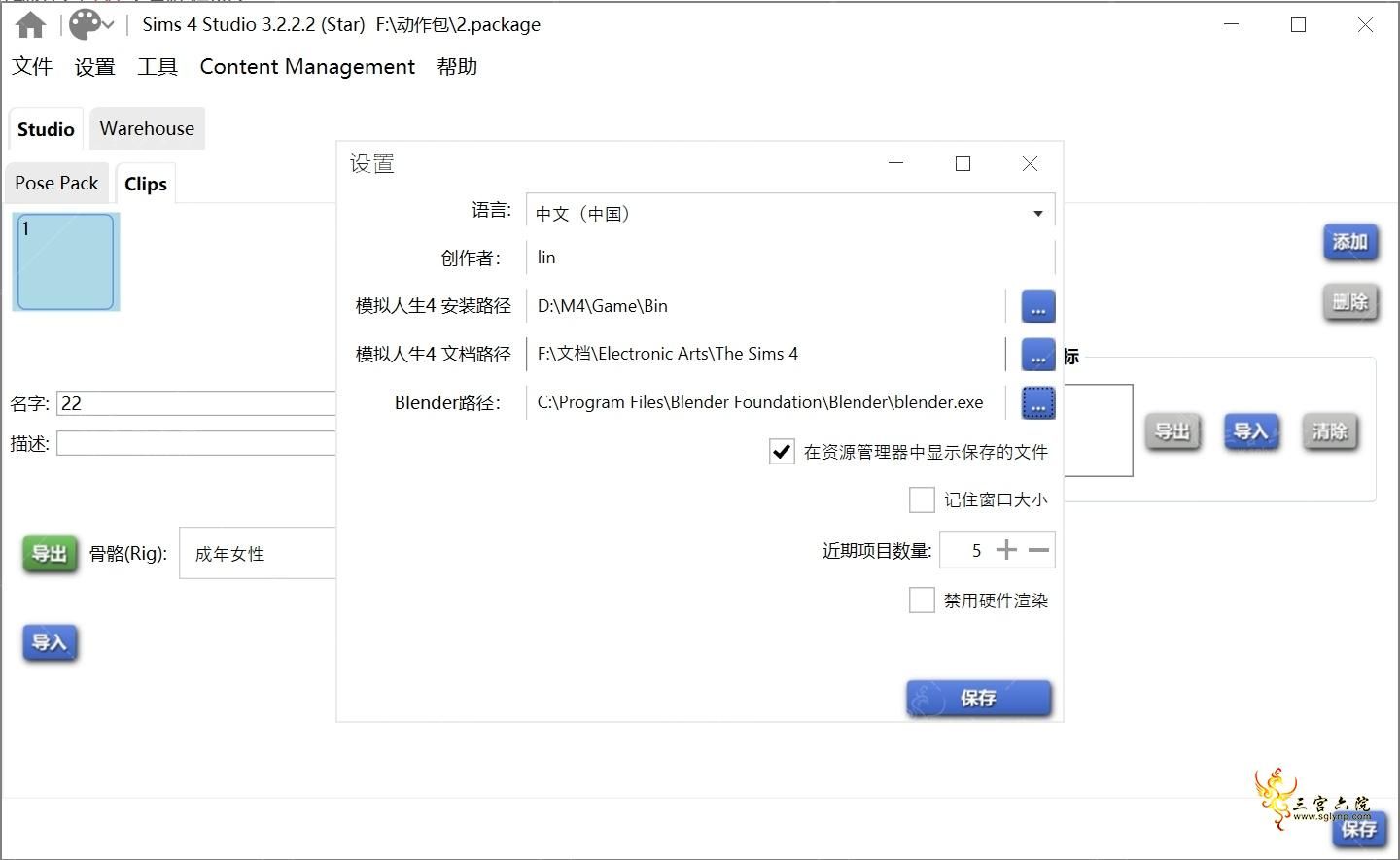Select clip thumbnail number 1
This screenshot has width=1400, height=860.
[66, 261]
